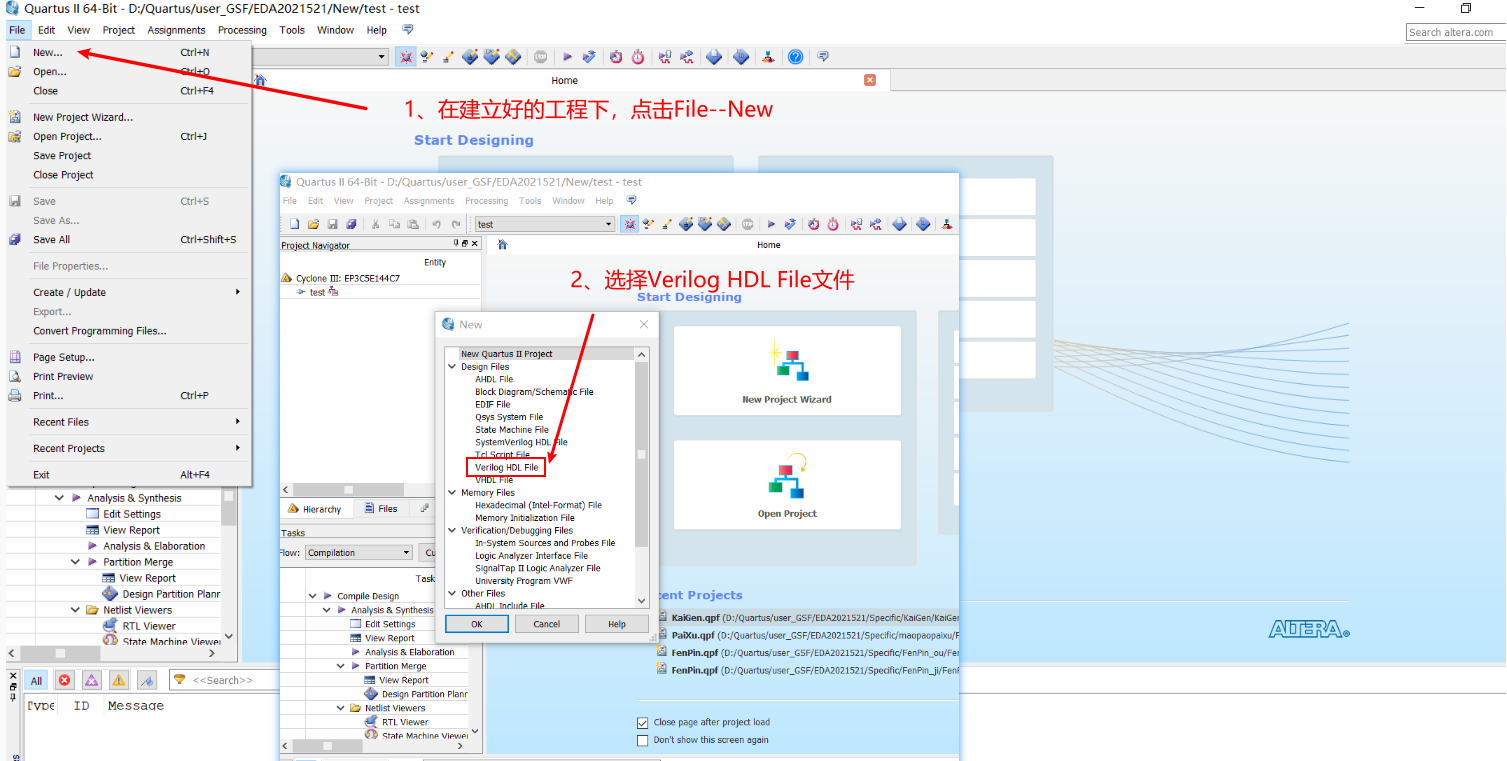Open recent project KaiGen.qpf
Viewport: 1507px width, 761px height.
807,618
